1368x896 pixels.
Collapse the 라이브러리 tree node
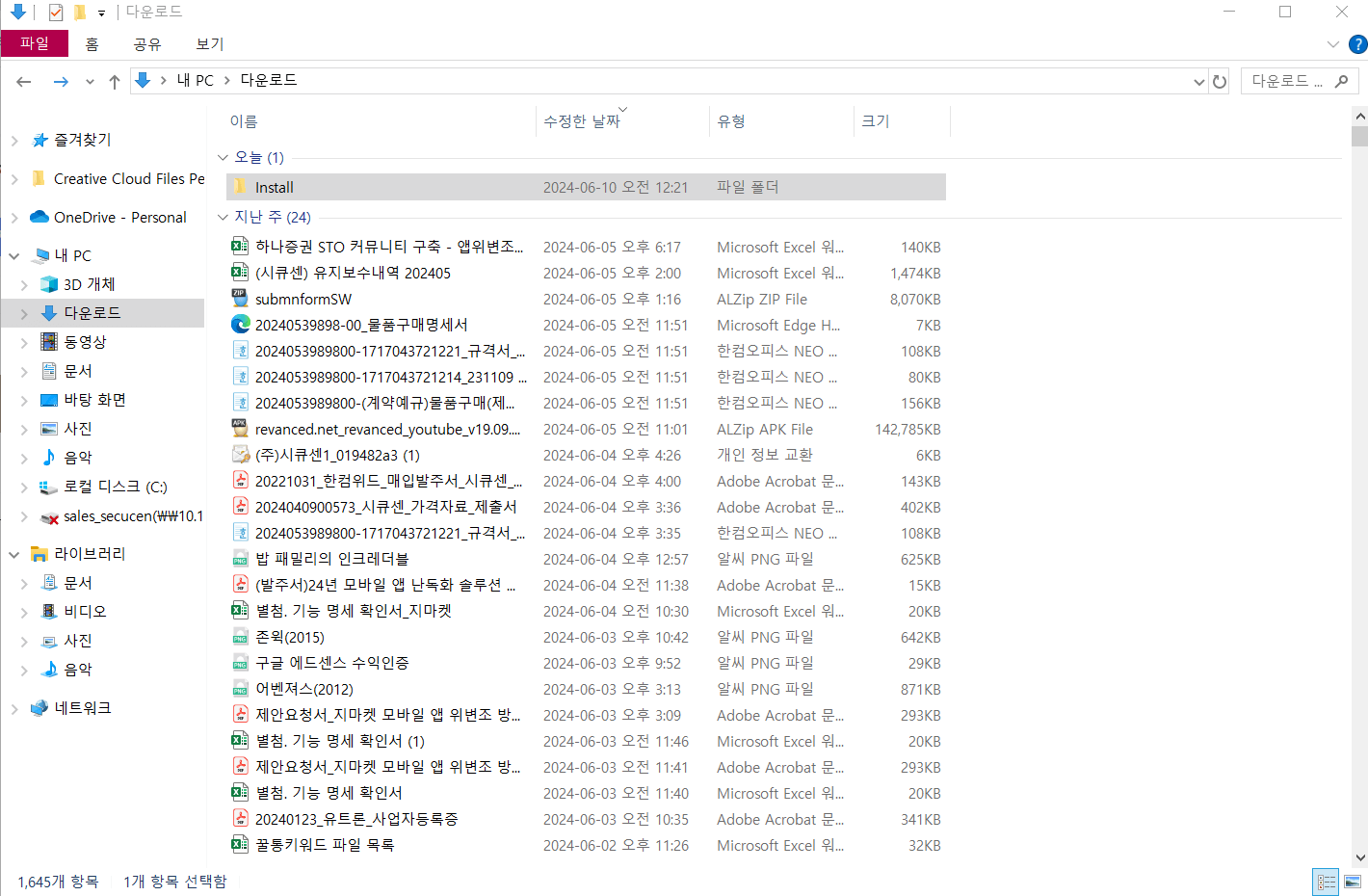pyautogui.click(x=14, y=554)
